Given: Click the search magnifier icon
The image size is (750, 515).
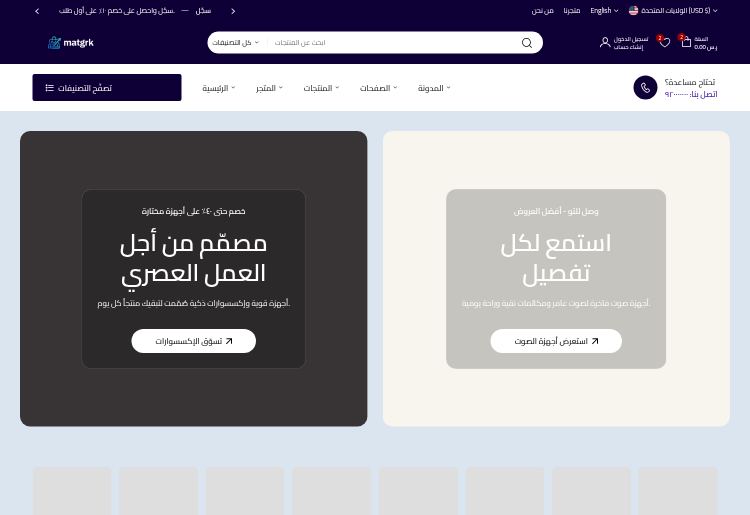Looking at the screenshot, I should (x=527, y=43).
